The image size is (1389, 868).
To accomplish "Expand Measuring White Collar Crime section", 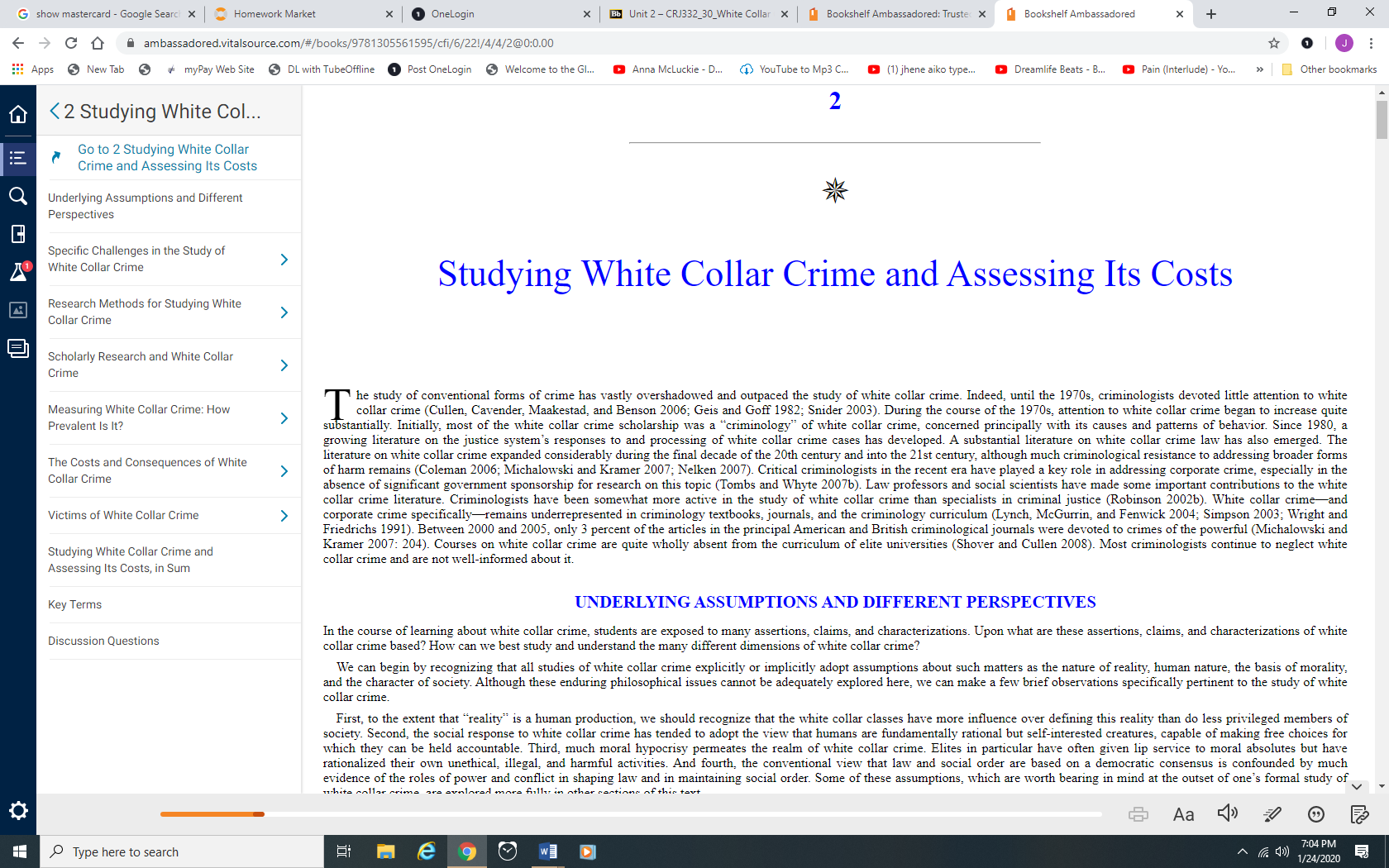I will [284, 418].
